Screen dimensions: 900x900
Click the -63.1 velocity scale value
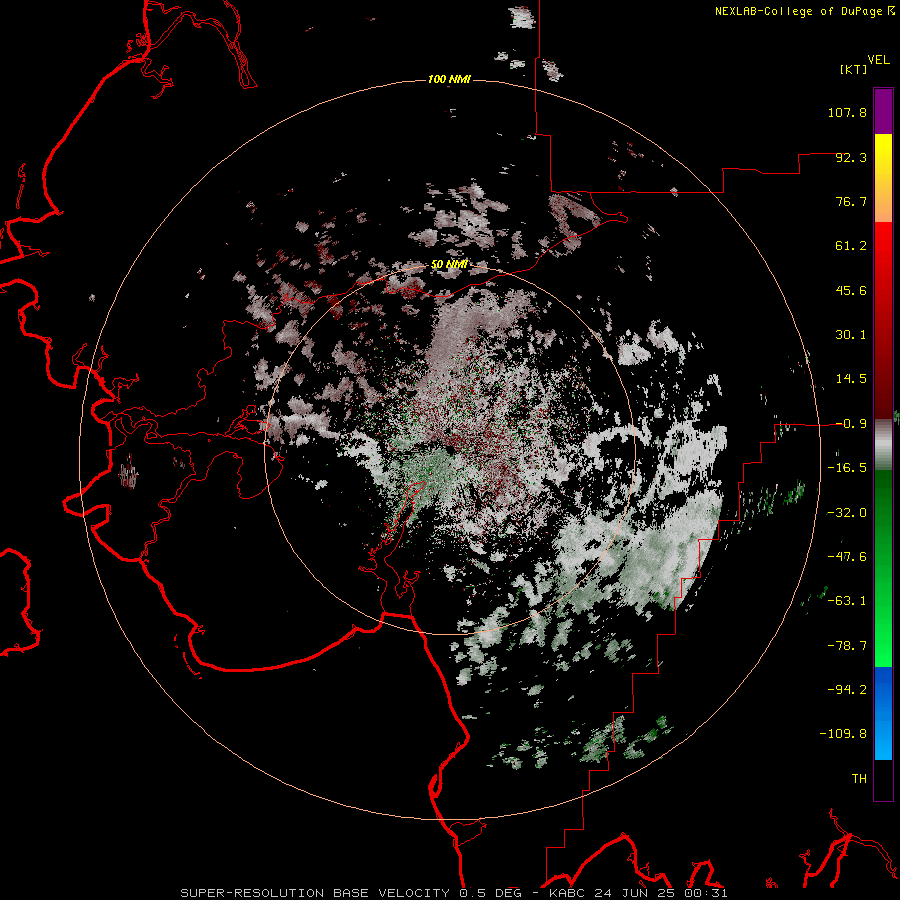click(847, 601)
